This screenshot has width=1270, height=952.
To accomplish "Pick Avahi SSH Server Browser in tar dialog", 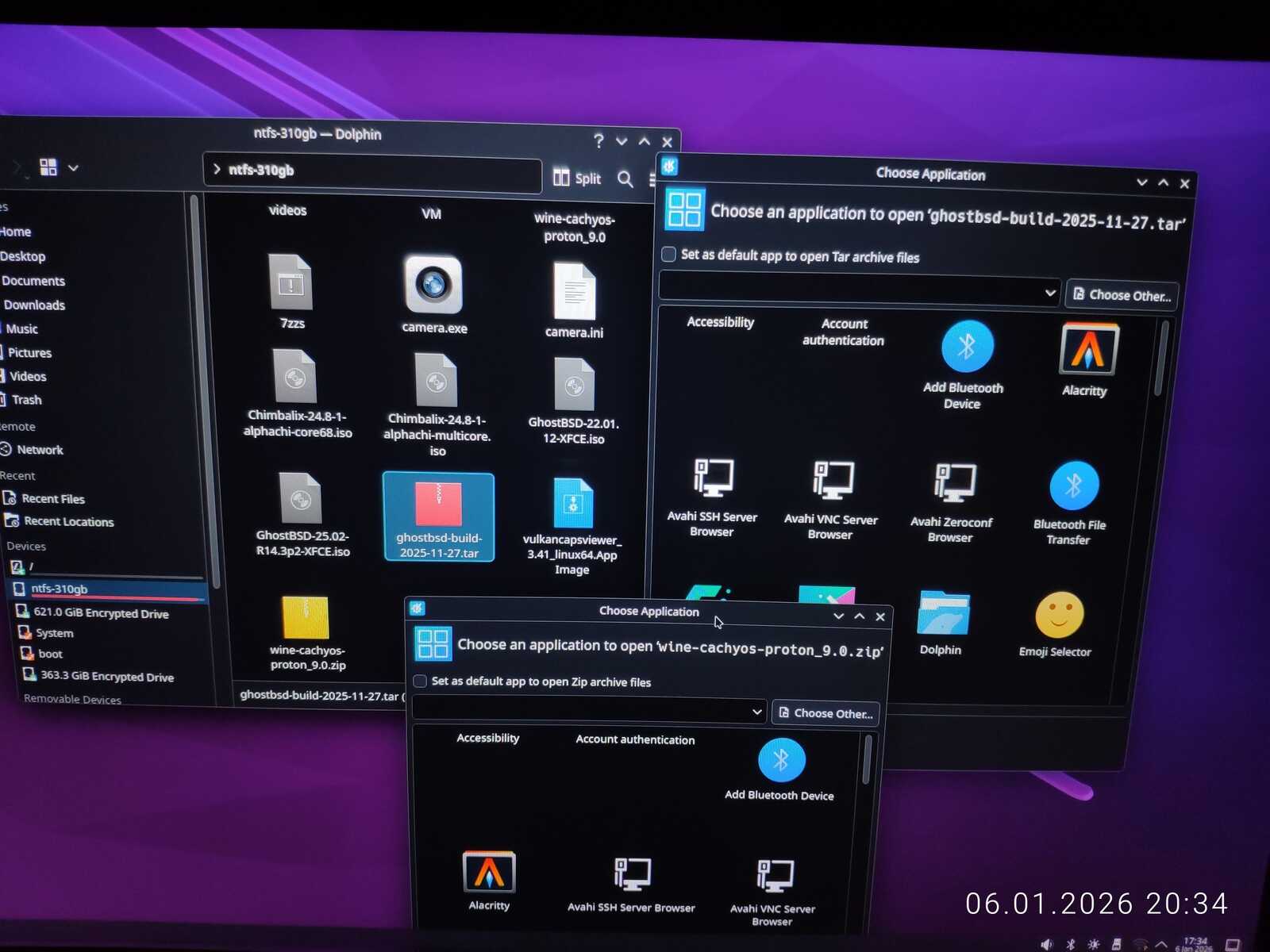I will pos(713,497).
